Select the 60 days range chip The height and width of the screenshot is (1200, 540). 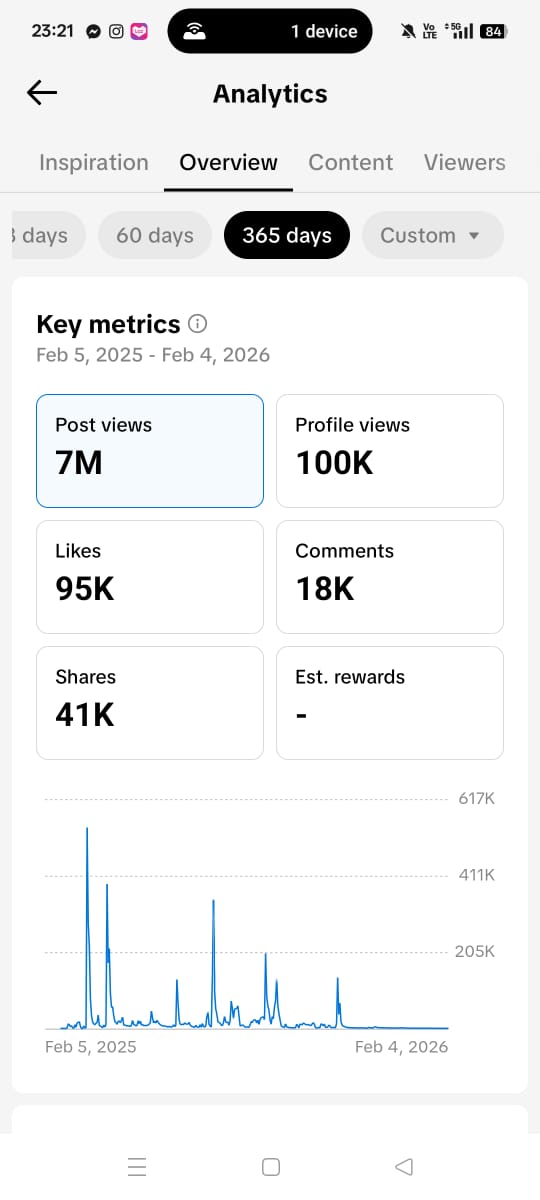155,236
